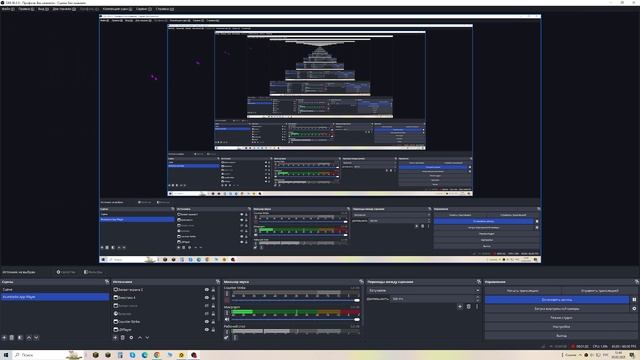The height and width of the screenshot is (360, 640).
Task: Add a scene transition with plus icon
Action: (x=460, y=307)
